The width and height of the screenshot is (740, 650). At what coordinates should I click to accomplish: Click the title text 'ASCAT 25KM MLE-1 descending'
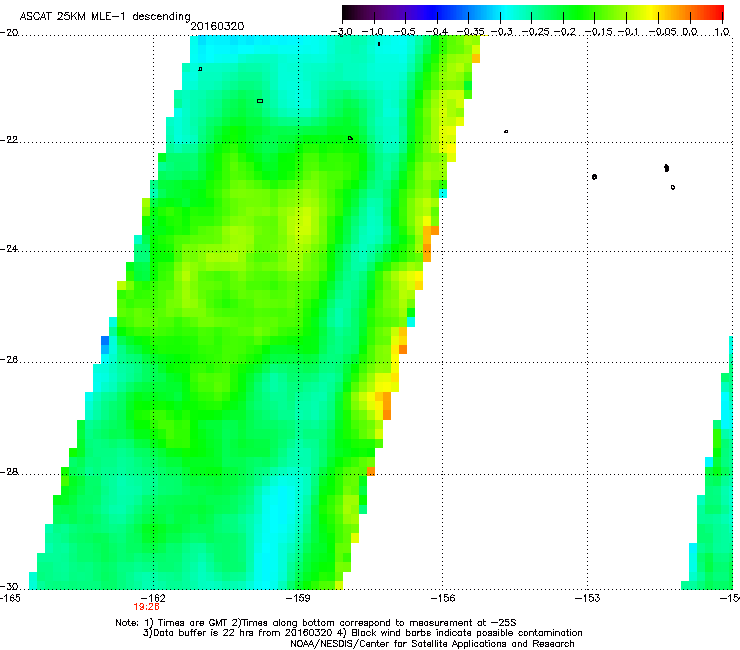[x=105, y=16]
